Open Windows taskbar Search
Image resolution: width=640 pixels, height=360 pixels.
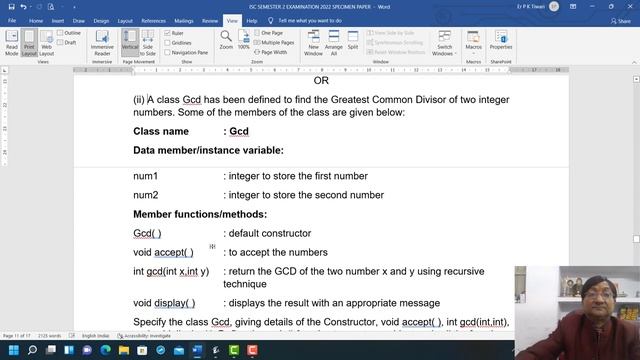(x=32, y=350)
